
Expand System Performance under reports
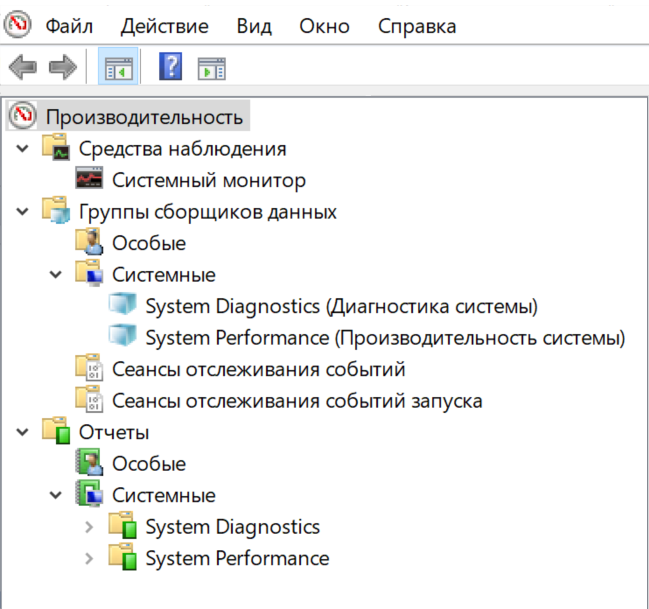[89, 558]
